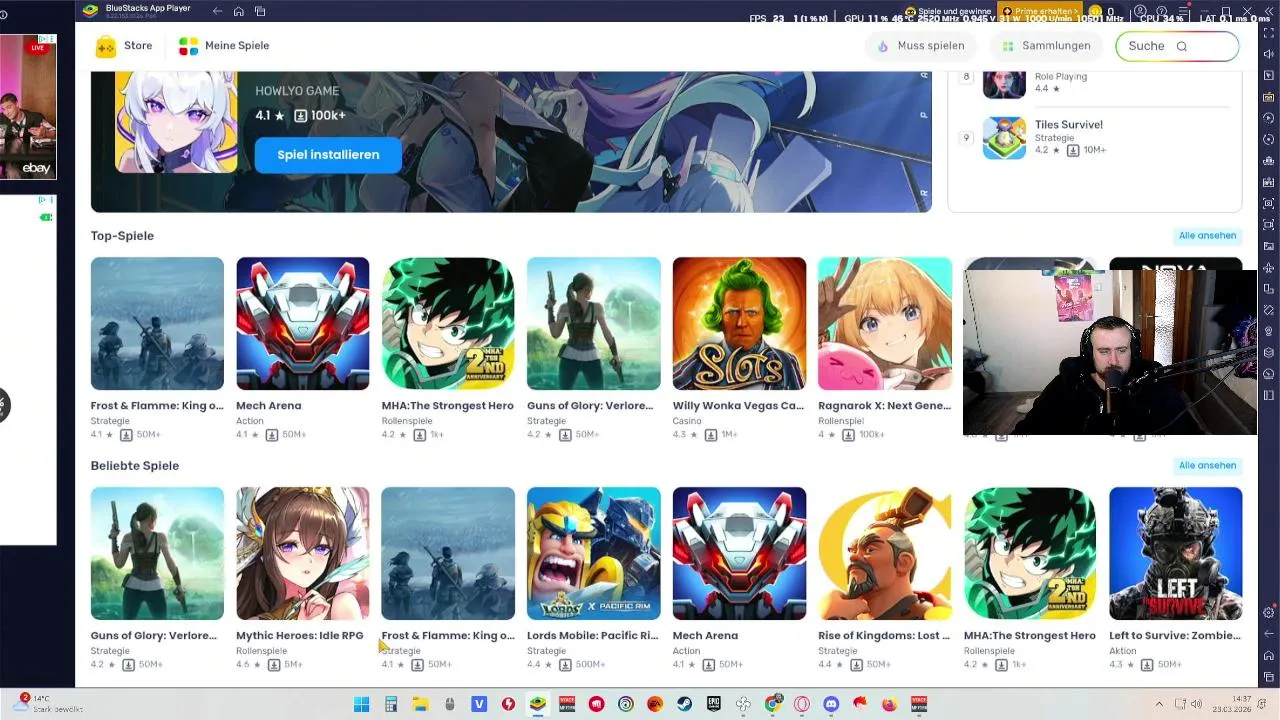Open Left to Survive: Zombie game
Screen dimensions: 1280x720
point(1175,554)
